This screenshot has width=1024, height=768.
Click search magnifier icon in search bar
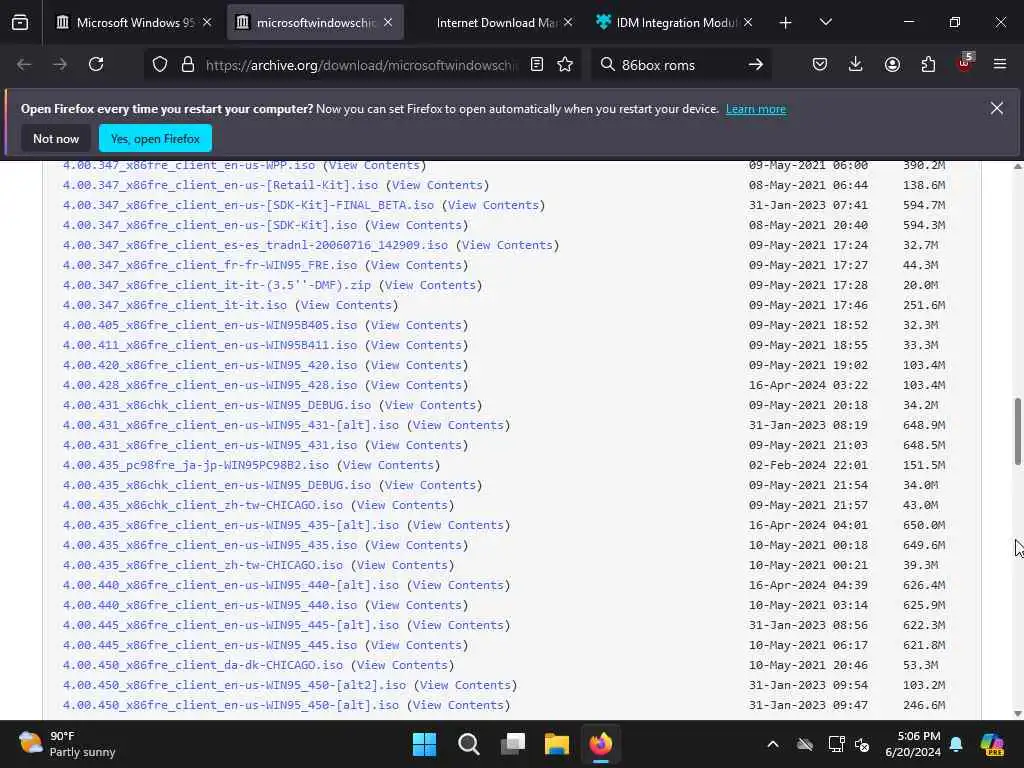tap(607, 64)
